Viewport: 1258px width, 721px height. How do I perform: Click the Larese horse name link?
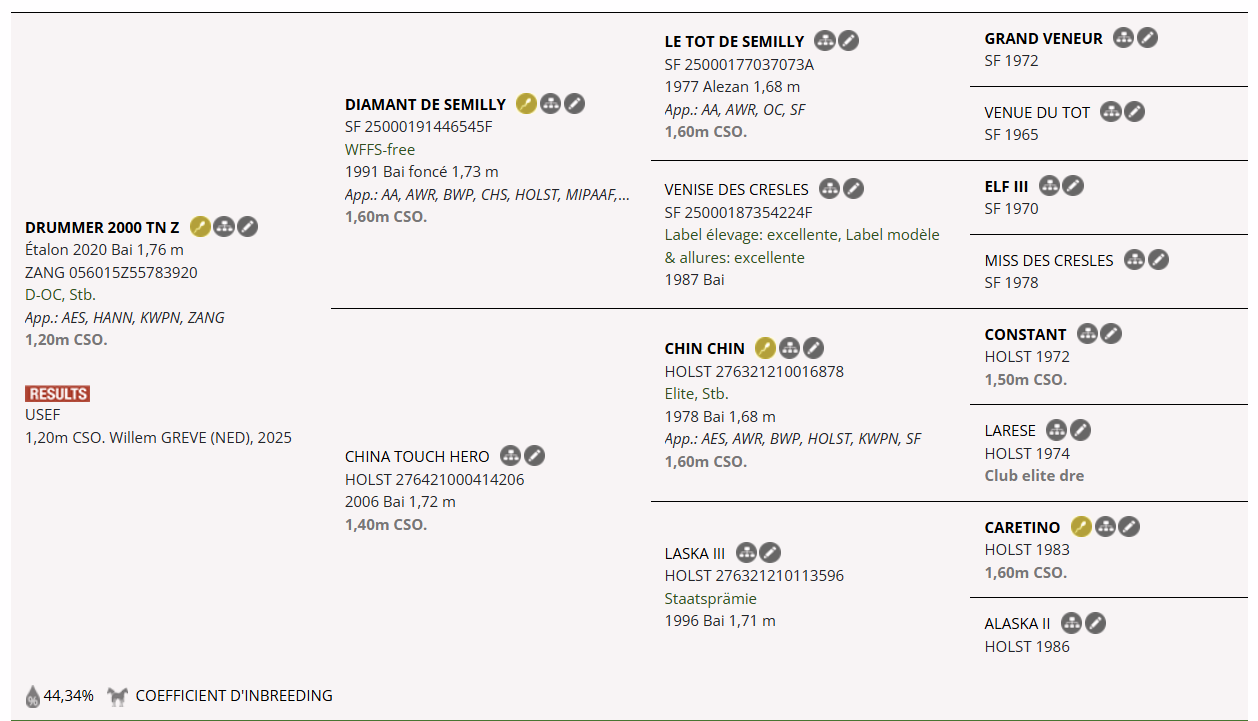[x=1010, y=430]
